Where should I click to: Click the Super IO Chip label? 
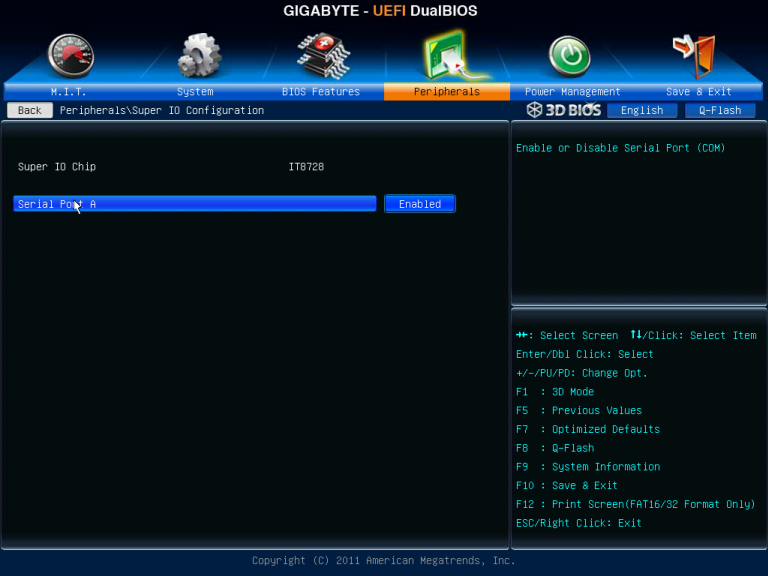57,167
